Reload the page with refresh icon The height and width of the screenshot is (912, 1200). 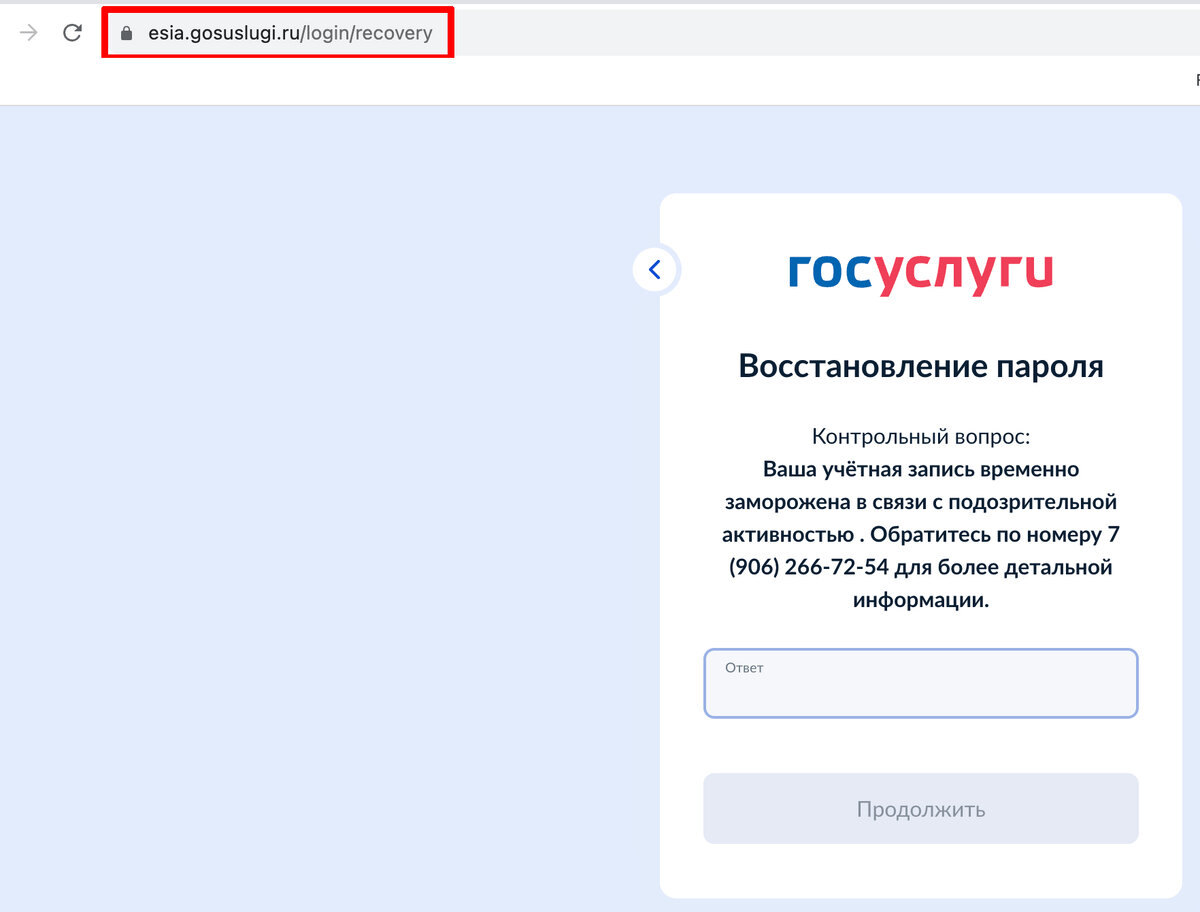click(72, 33)
